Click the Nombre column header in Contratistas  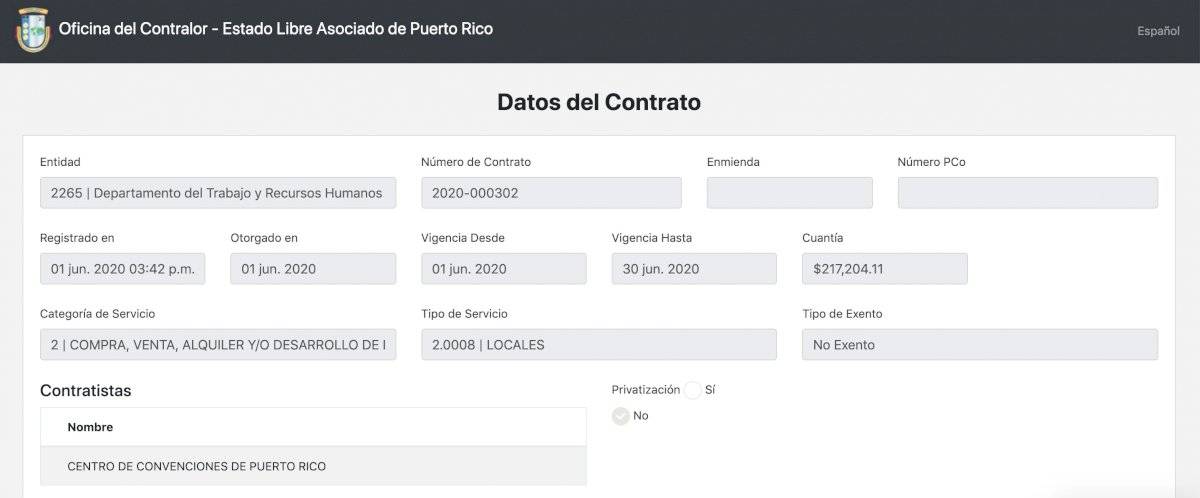coord(90,427)
